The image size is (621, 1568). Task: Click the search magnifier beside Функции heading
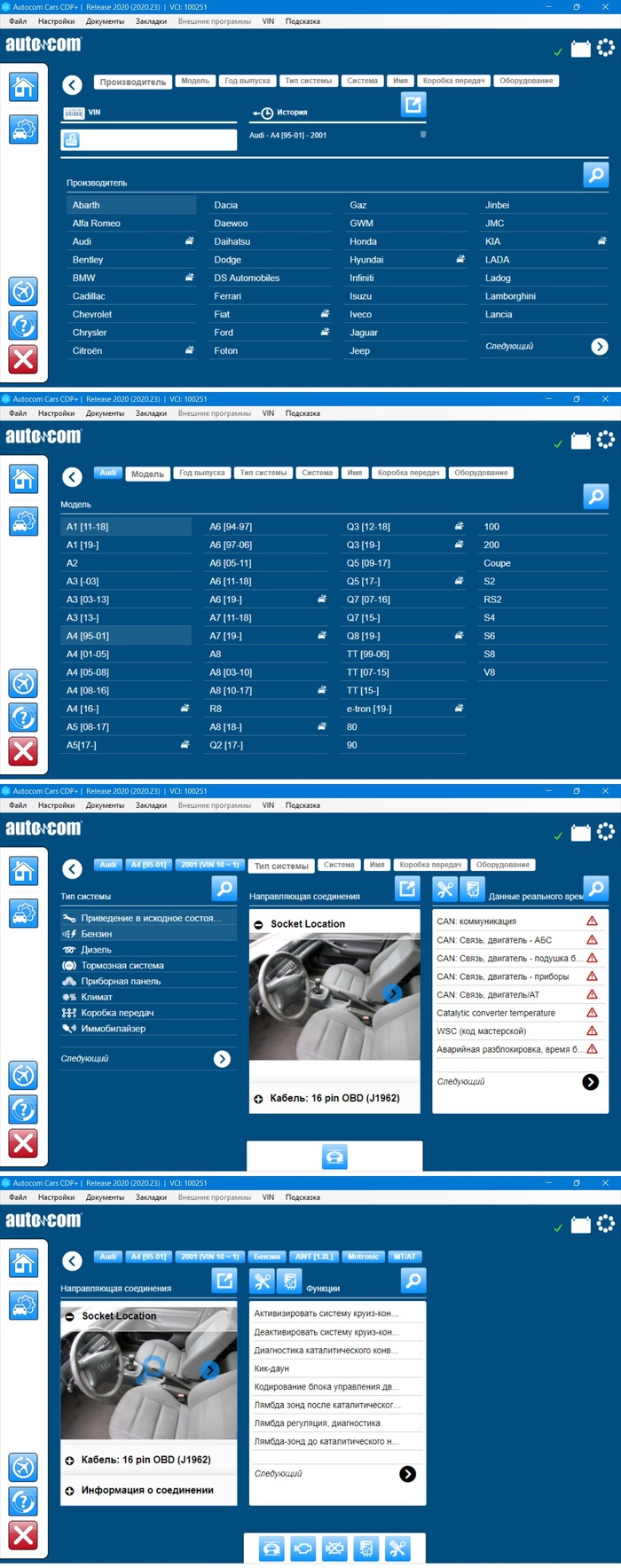coord(413,1280)
